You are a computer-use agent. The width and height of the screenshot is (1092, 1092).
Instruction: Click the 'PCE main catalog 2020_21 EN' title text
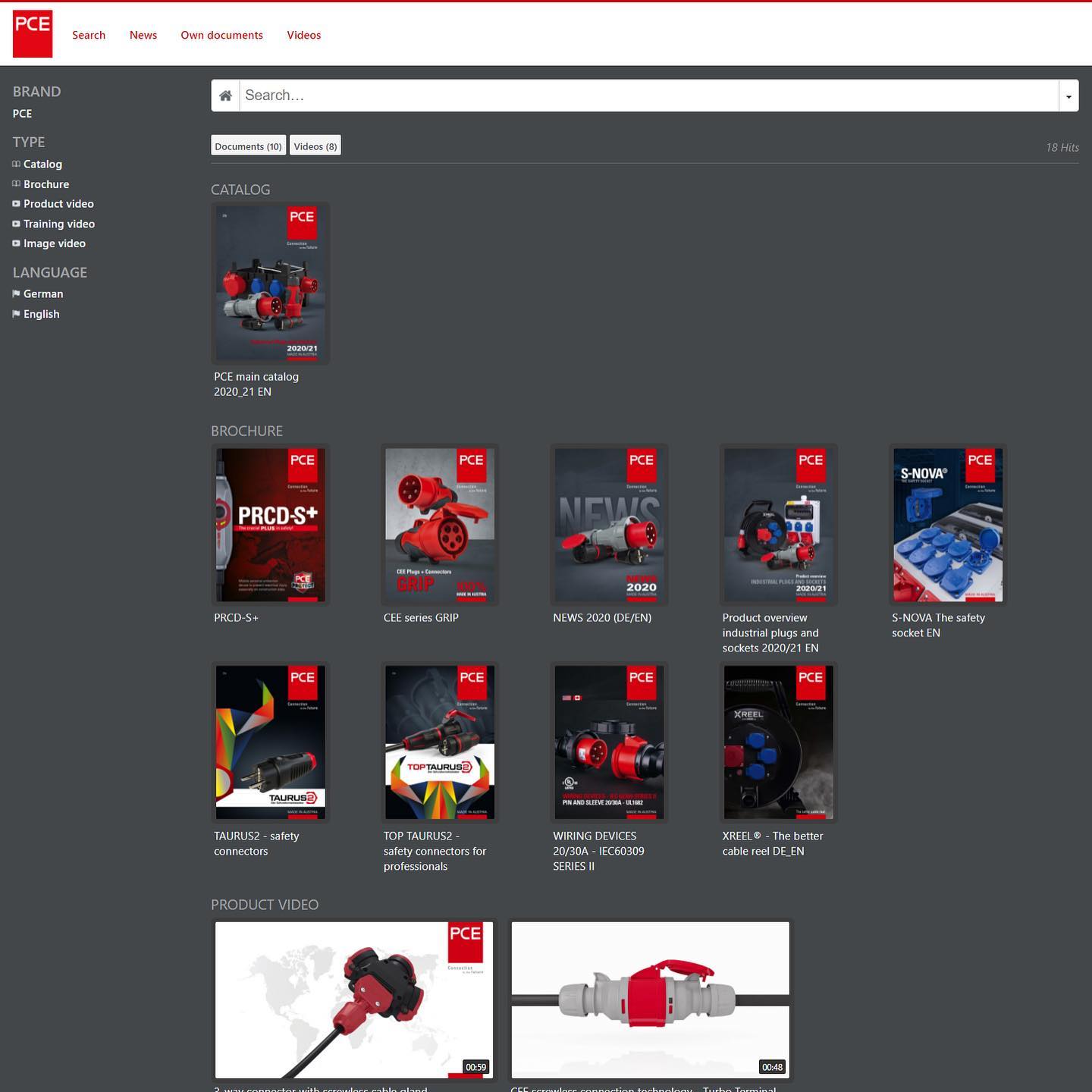pyautogui.click(x=256, y=384)
